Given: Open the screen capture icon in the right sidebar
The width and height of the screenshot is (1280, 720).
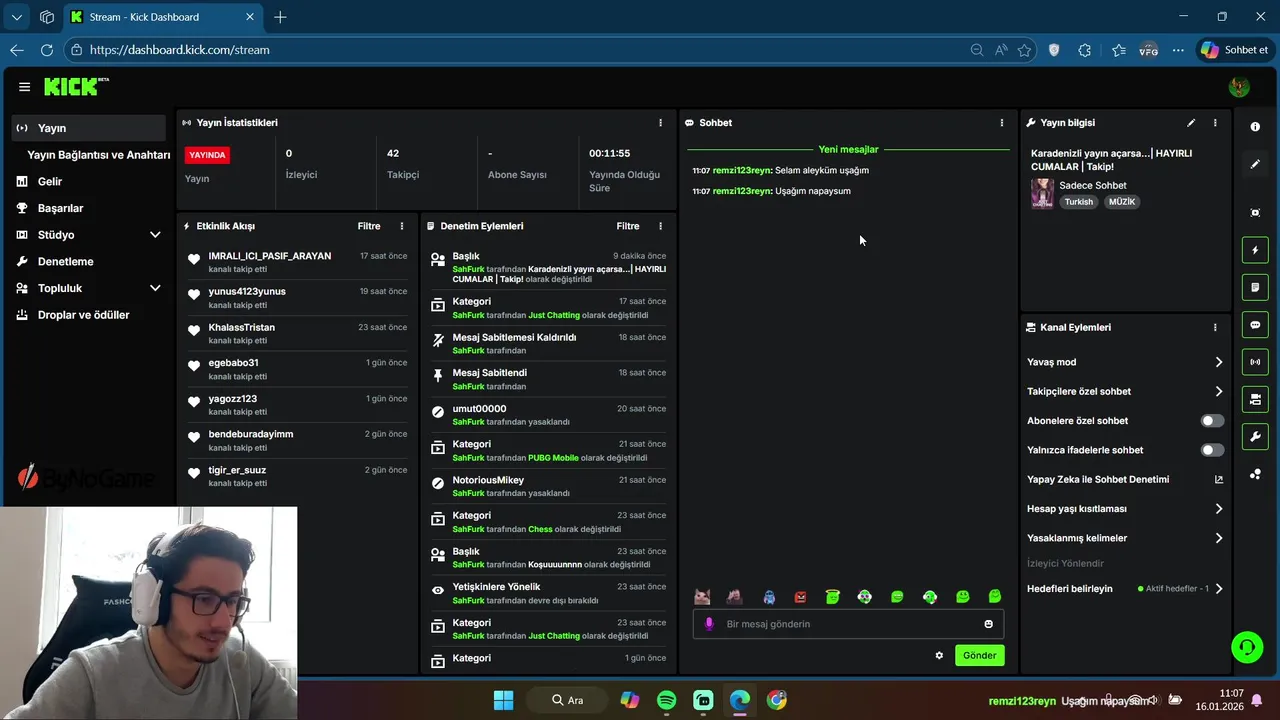Looking at the screenshot, I should tap(1255, 212).
